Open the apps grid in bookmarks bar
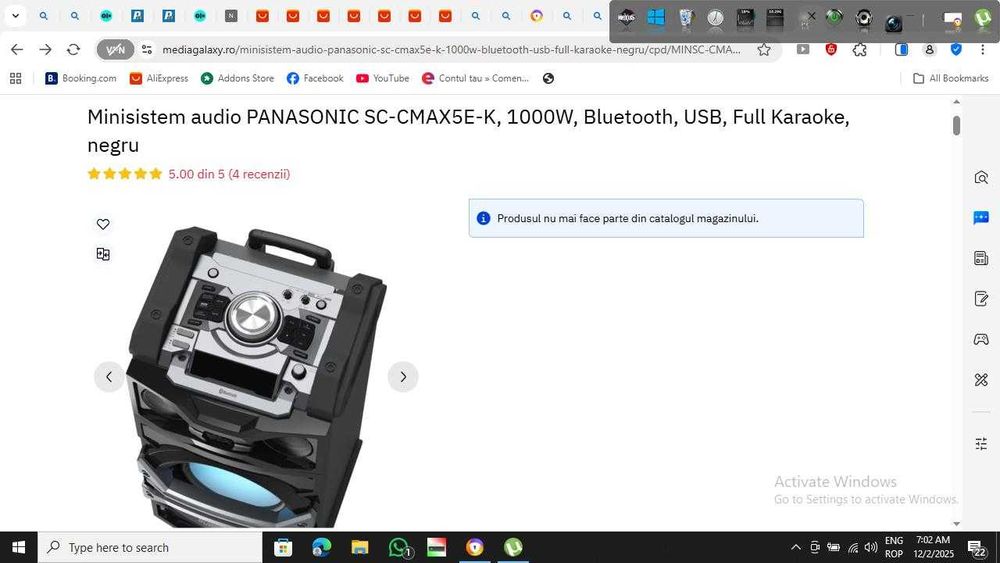The height and width of the screenshot is (563, 1000). click(16, 78)
